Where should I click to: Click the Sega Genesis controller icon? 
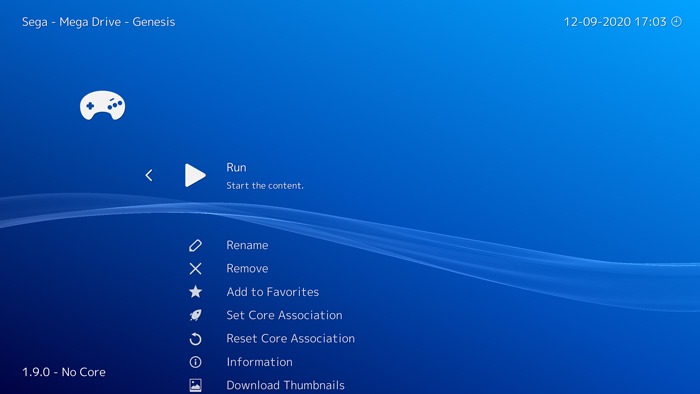click(103, 105)
